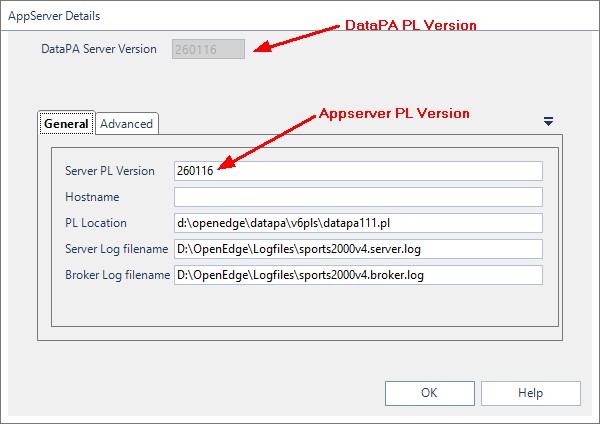Click the Broker Log filename field
600x424 pixels.
pyautogui.click(x=358, y=275)
